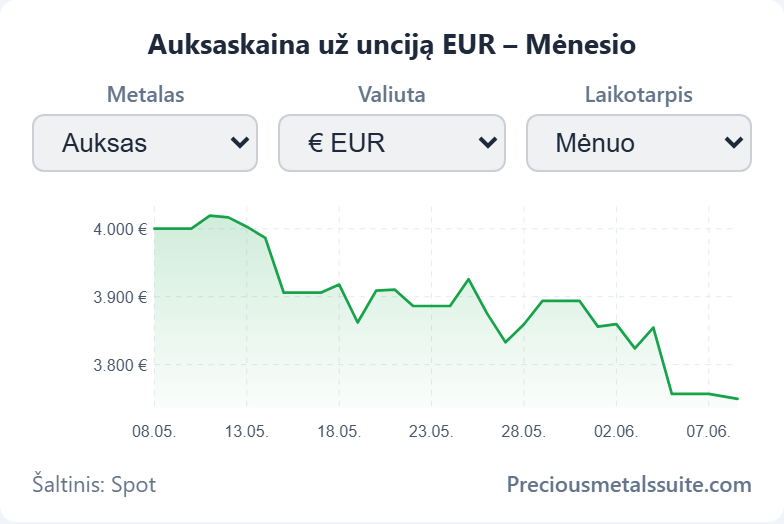Open the Metalas dropdown showing Auksas
784x524 pixels.
click(x=145, y=143)
